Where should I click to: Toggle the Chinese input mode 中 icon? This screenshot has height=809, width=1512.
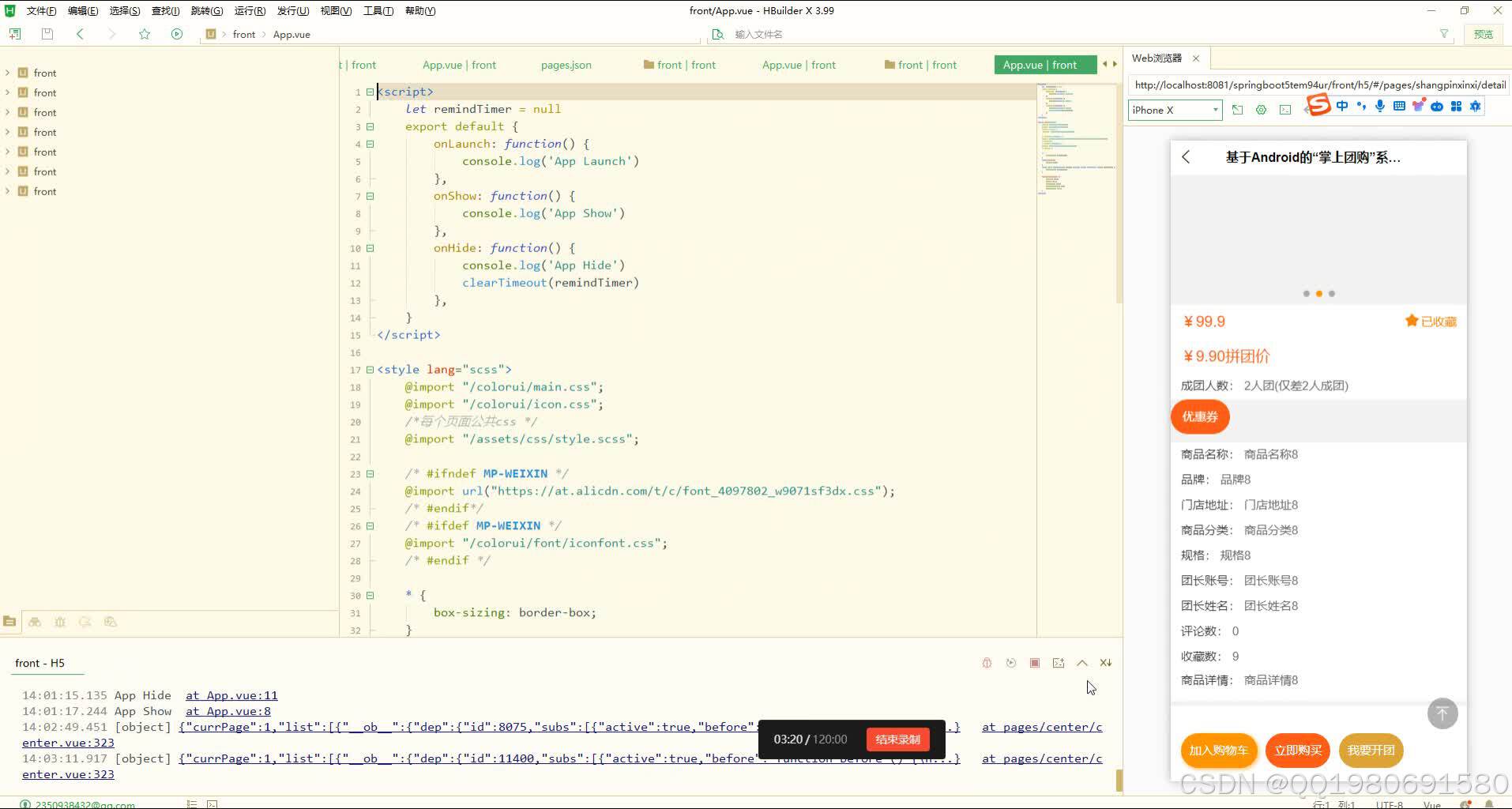[1342, 106]
